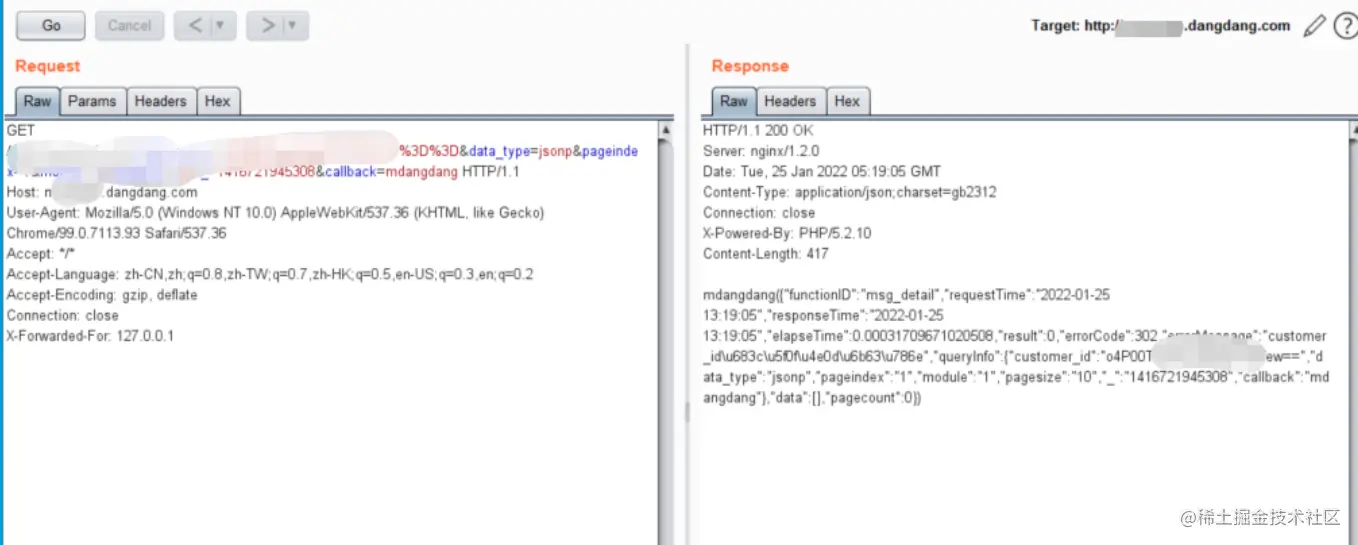Click the elapseTime value line in response

(1014, 336)
